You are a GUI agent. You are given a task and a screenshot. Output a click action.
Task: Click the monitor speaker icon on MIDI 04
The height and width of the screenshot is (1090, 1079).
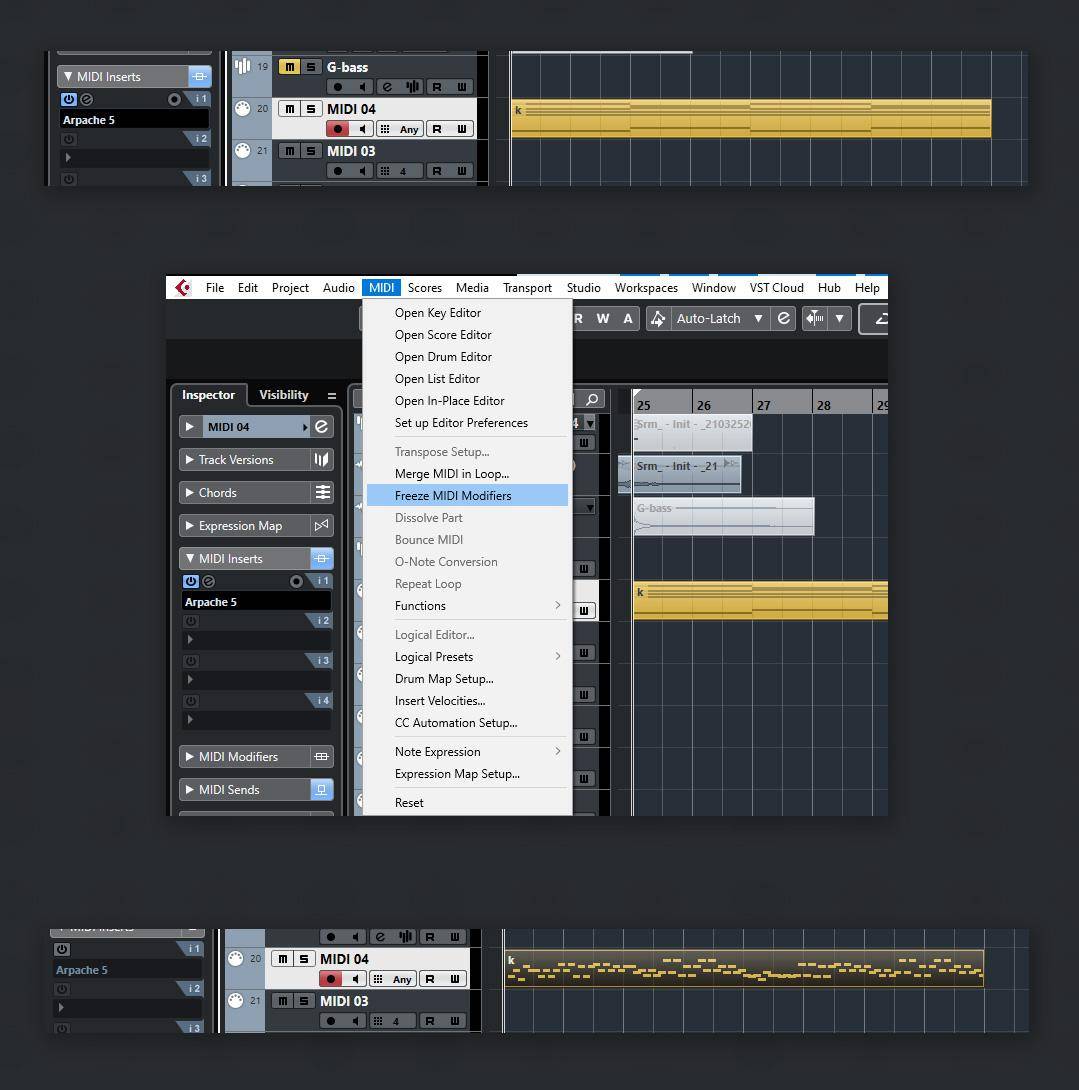click(364, 128)
